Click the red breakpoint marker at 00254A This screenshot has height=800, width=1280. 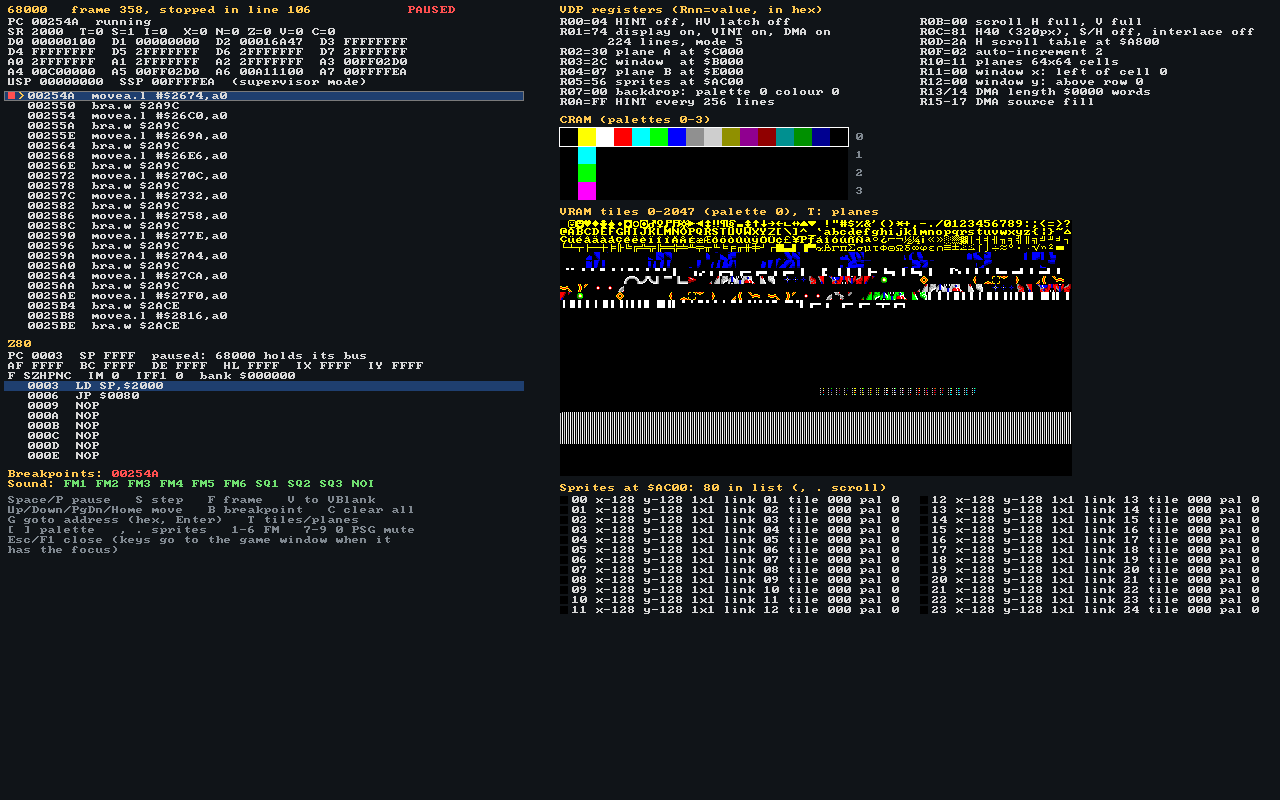coord(11,96)
